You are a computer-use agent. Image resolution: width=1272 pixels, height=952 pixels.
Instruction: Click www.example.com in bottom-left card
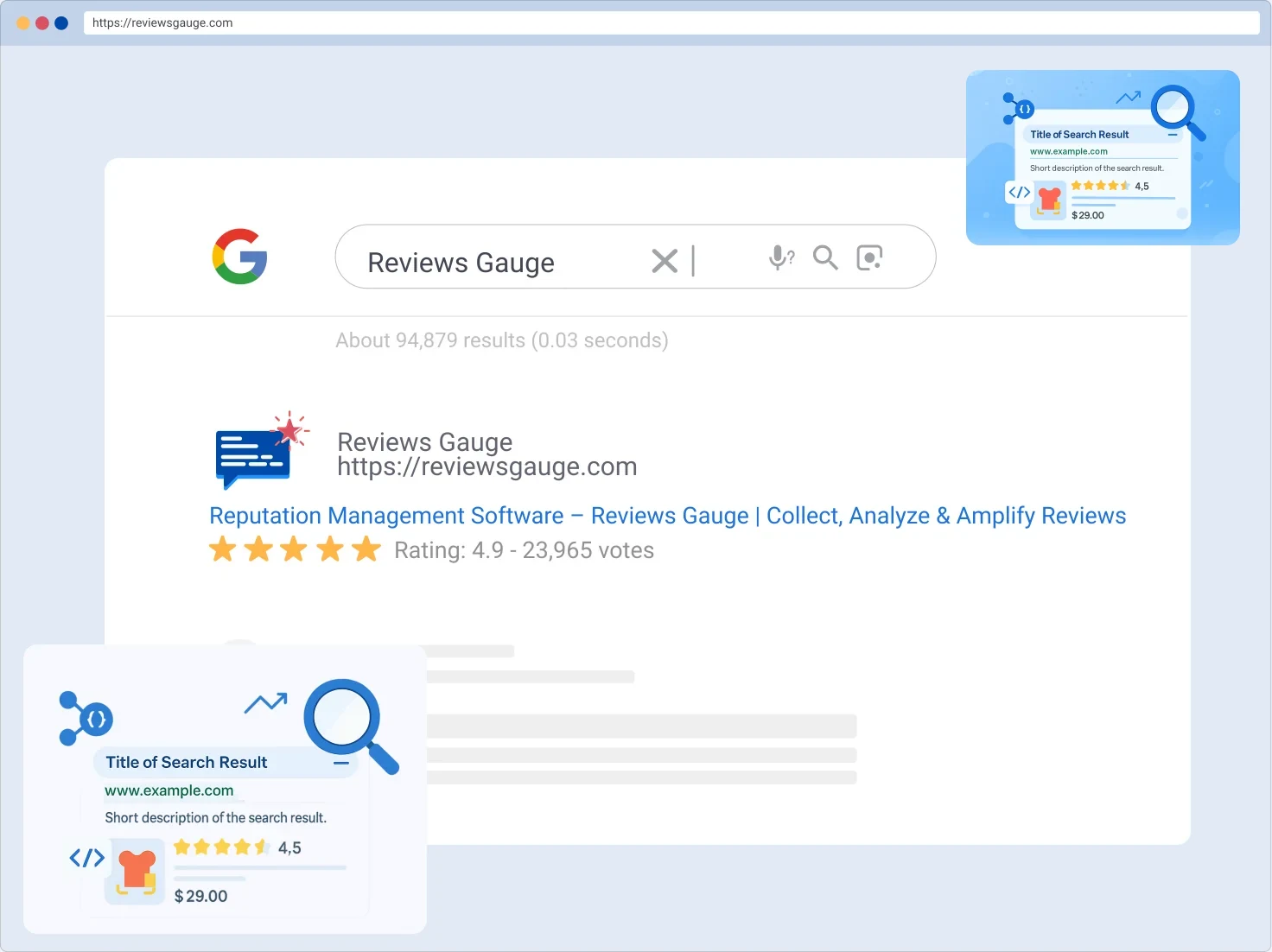(169, 790)
